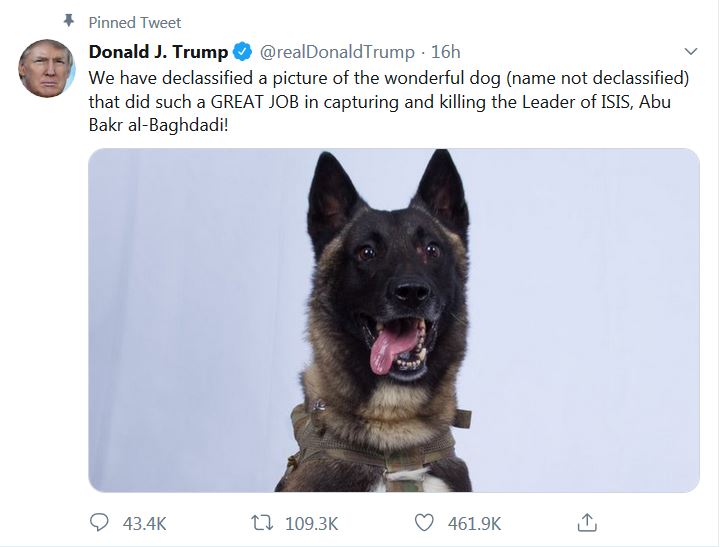720x547 pixels.
Task: Toggle retweet via the 109.3K count
Action: tap(311, 522)
